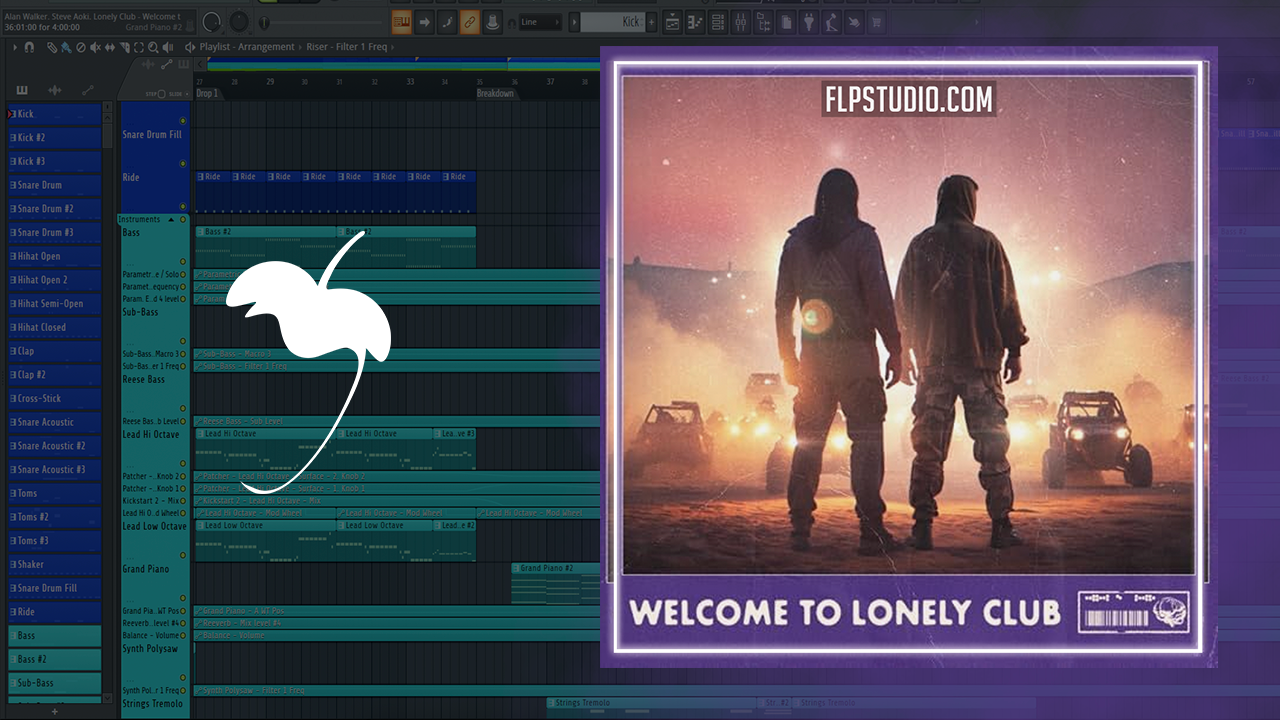Viewport: 1280px width, 720px height.
Task: Select the Mute tool in playlist toolbar
Action: pos(95,47)
